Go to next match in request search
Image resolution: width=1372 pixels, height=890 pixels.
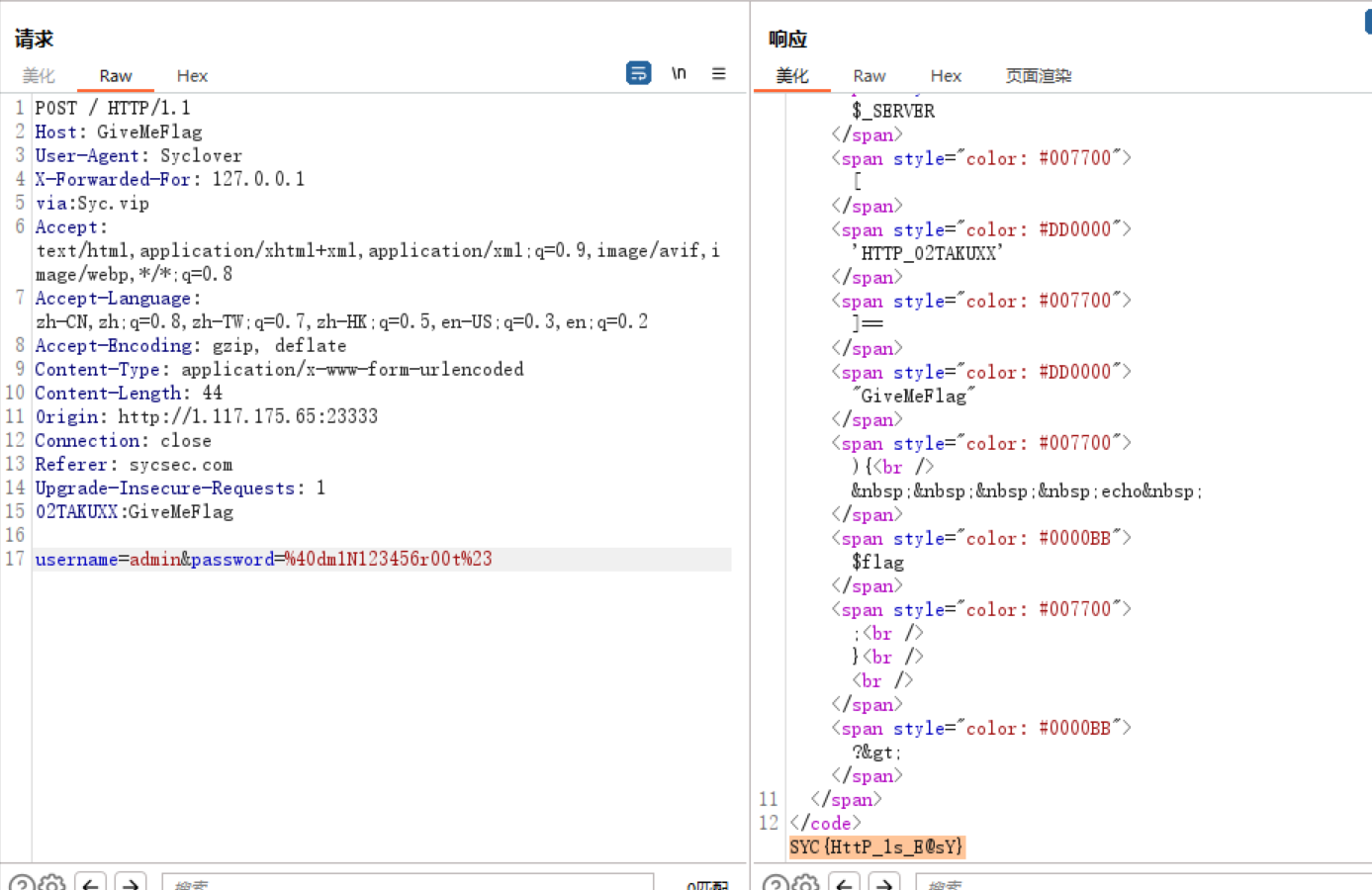click(x=131, y=883)
